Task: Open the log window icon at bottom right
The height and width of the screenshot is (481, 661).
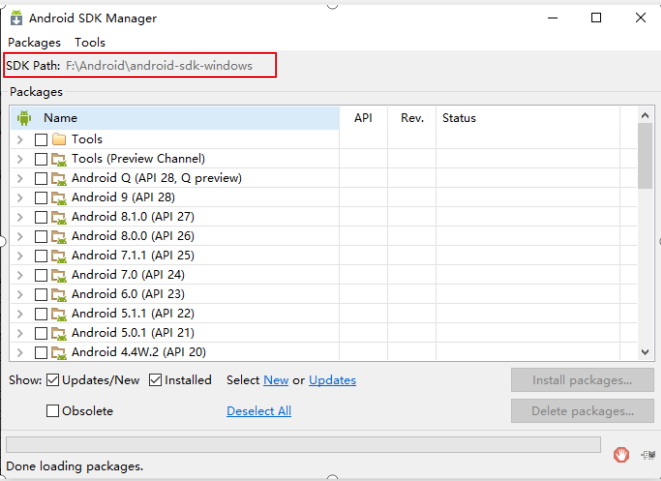Action: (648, 455)
